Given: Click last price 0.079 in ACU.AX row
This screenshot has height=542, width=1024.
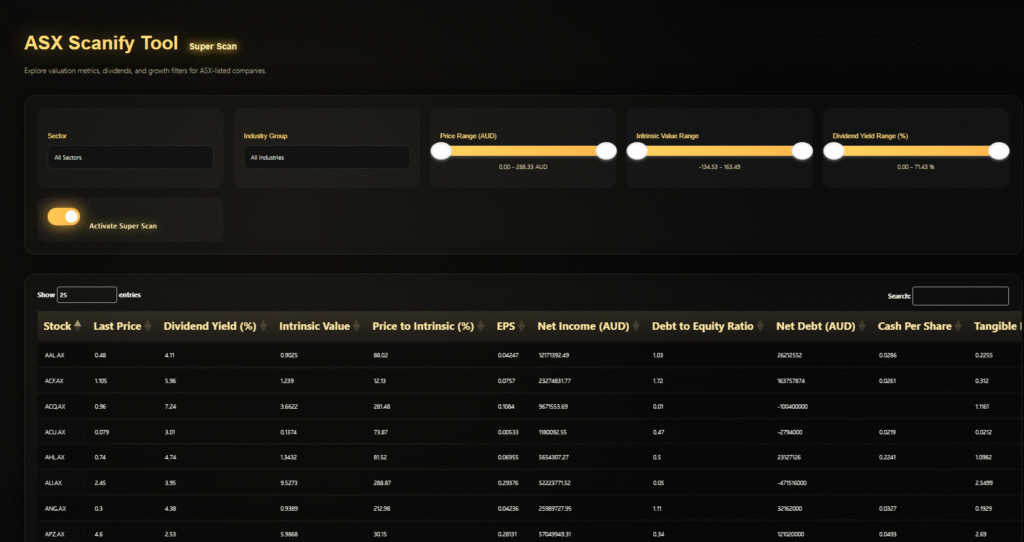Looking at the screenshot, I should pyautogui.click(x=101, y=432).
